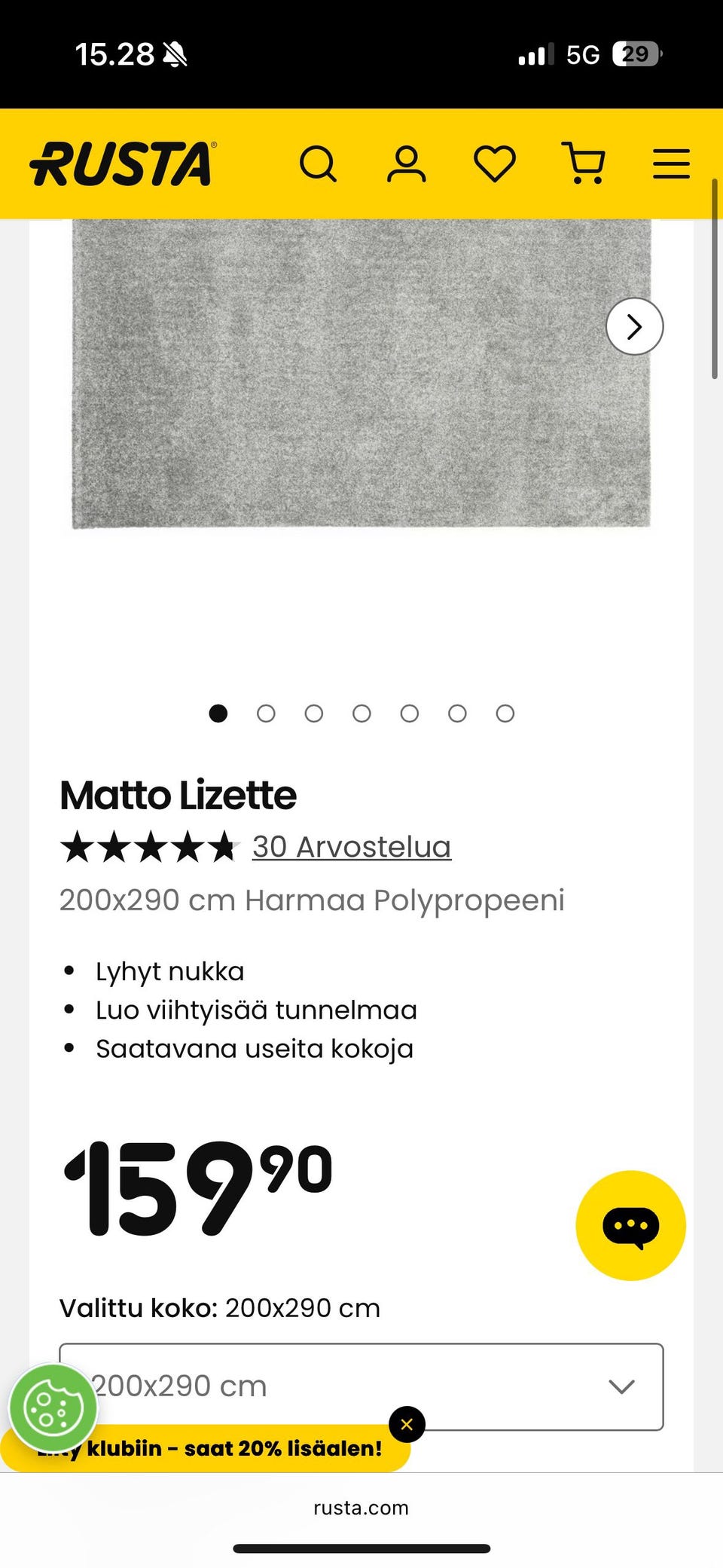
Task: Expand the 200x290 cm size dropdown
Action: click(x=361, y=1386)
